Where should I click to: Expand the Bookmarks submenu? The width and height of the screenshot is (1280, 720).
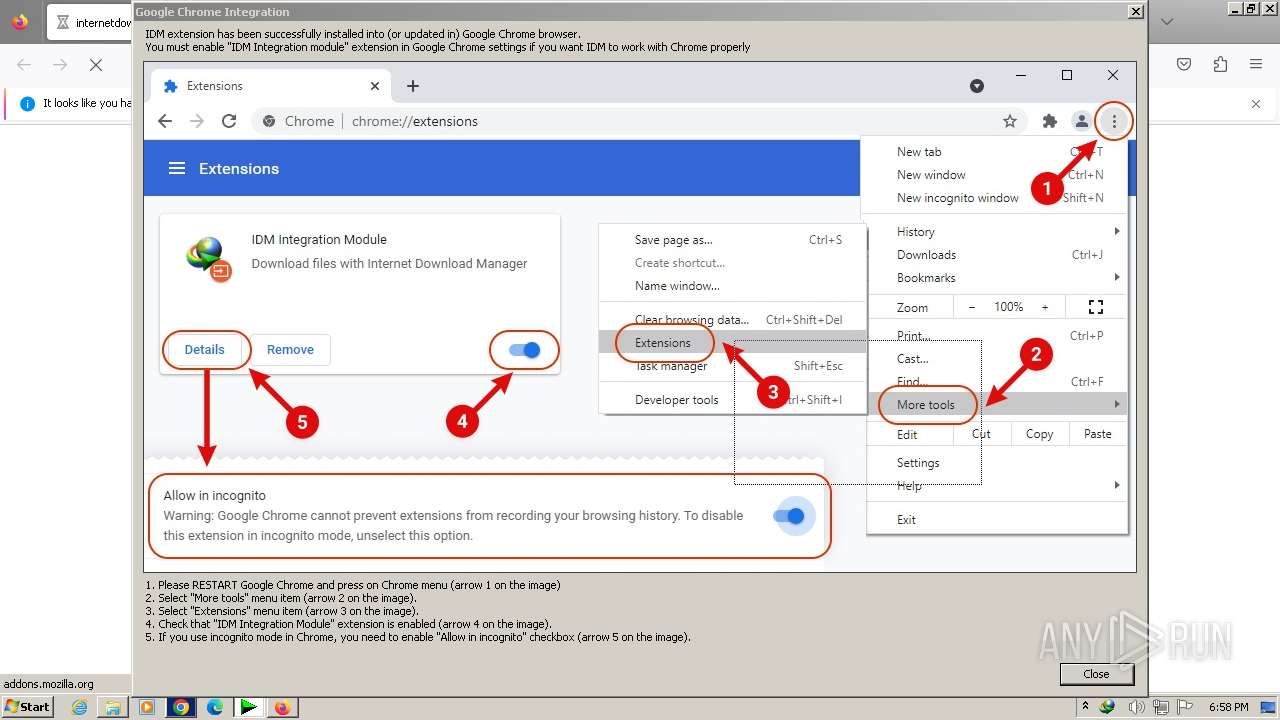coord(996,278)
